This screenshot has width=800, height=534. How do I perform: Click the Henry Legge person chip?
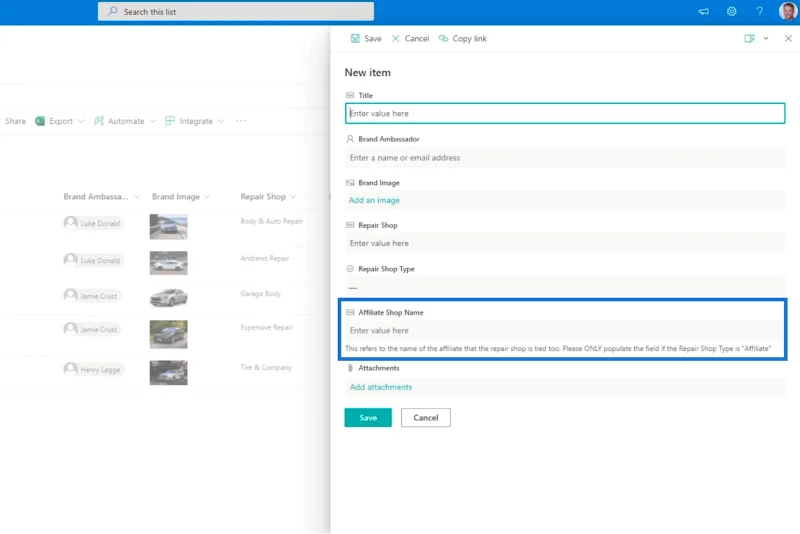(x=93, y=369)
